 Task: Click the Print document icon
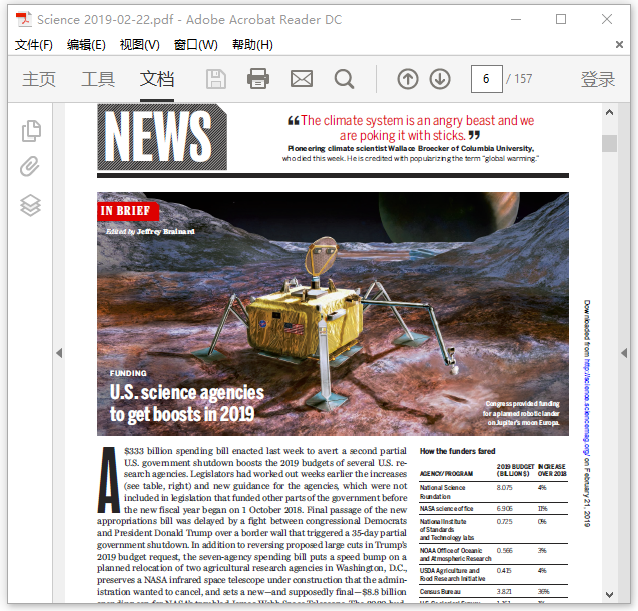258,79
